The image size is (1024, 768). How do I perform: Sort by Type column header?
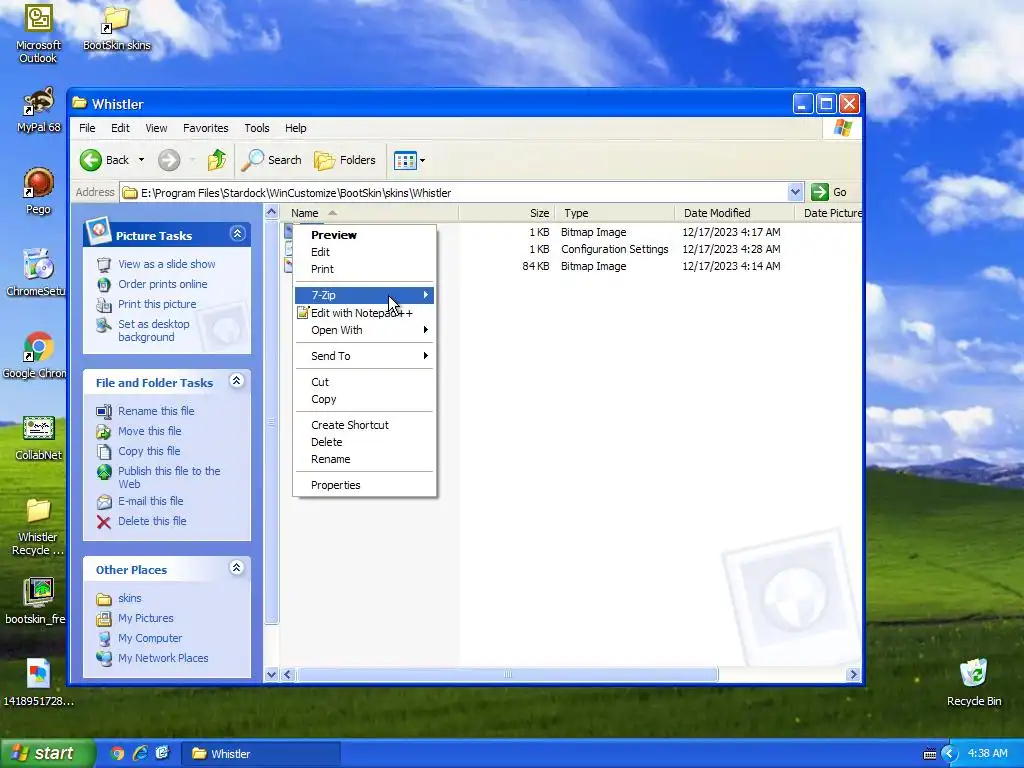614,213
